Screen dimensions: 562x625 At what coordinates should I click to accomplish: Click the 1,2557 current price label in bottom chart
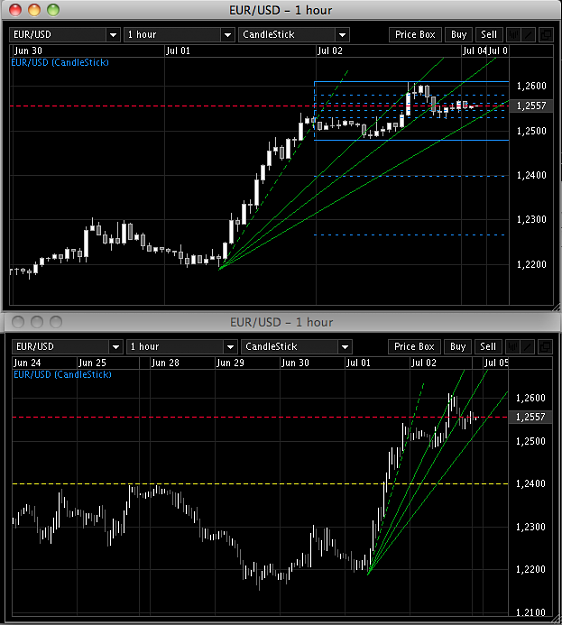(531, 417)
